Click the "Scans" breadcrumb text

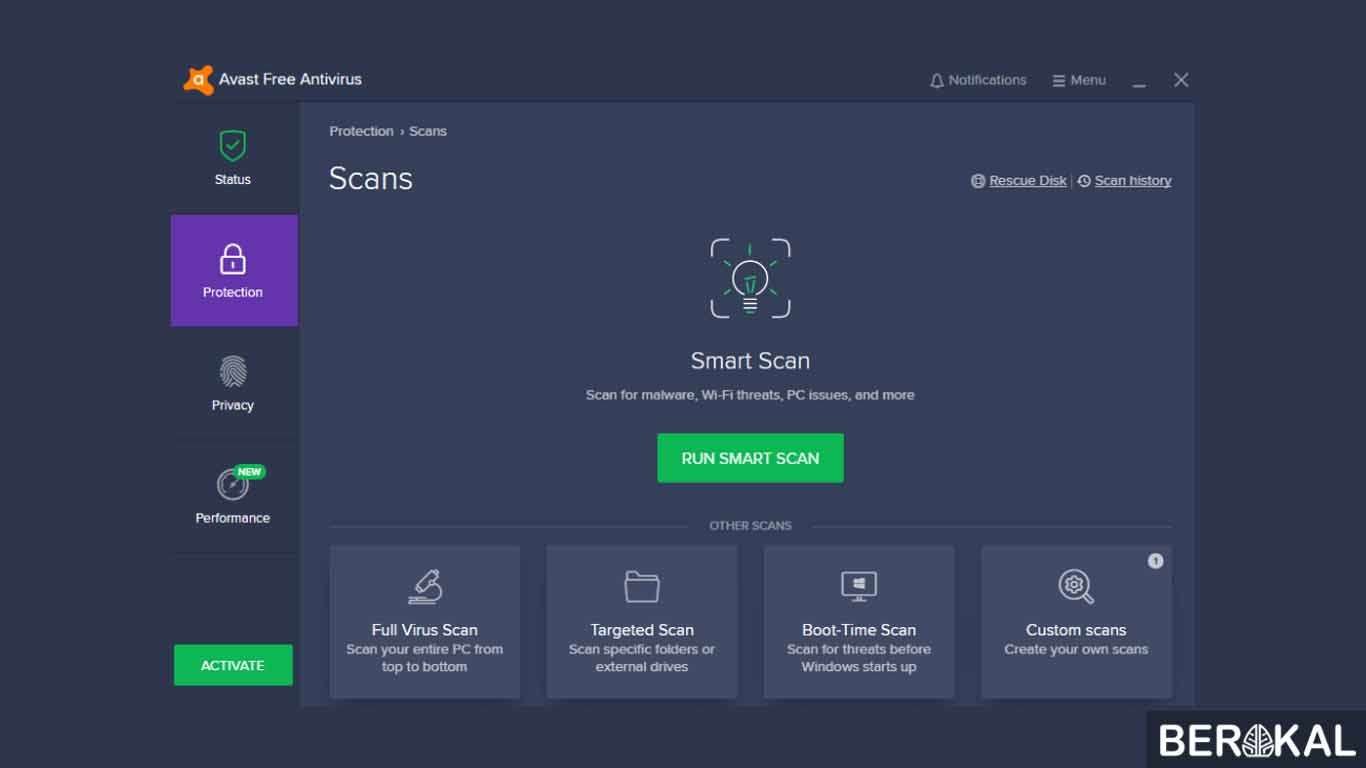point(428,131)
